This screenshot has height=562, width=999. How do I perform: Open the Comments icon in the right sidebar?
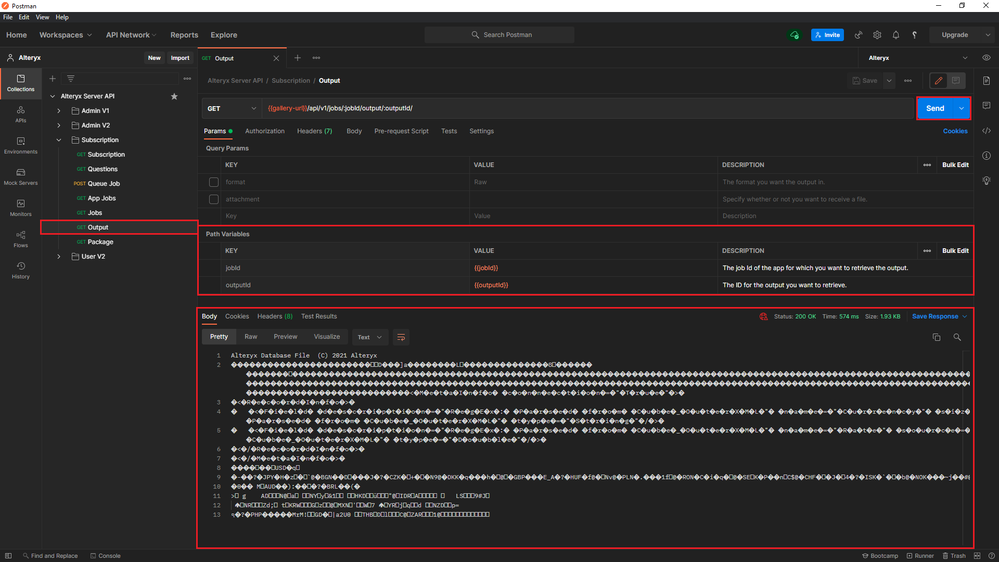click(x=986, y=106)
